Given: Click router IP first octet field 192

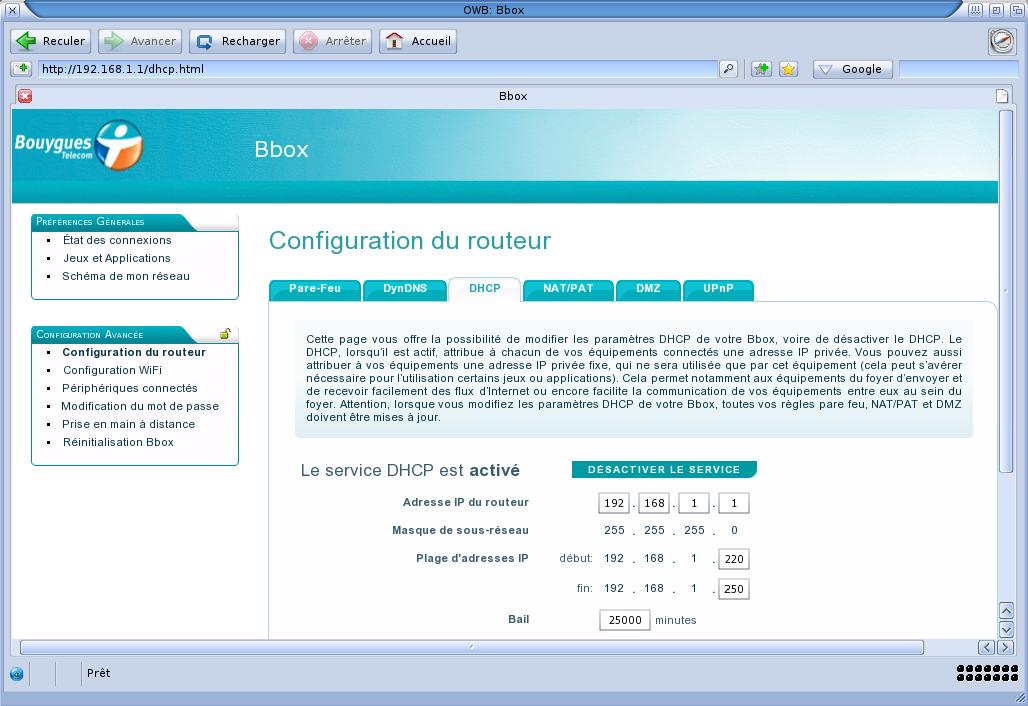Looking at the screenshot, I should [x=614, y=503].
